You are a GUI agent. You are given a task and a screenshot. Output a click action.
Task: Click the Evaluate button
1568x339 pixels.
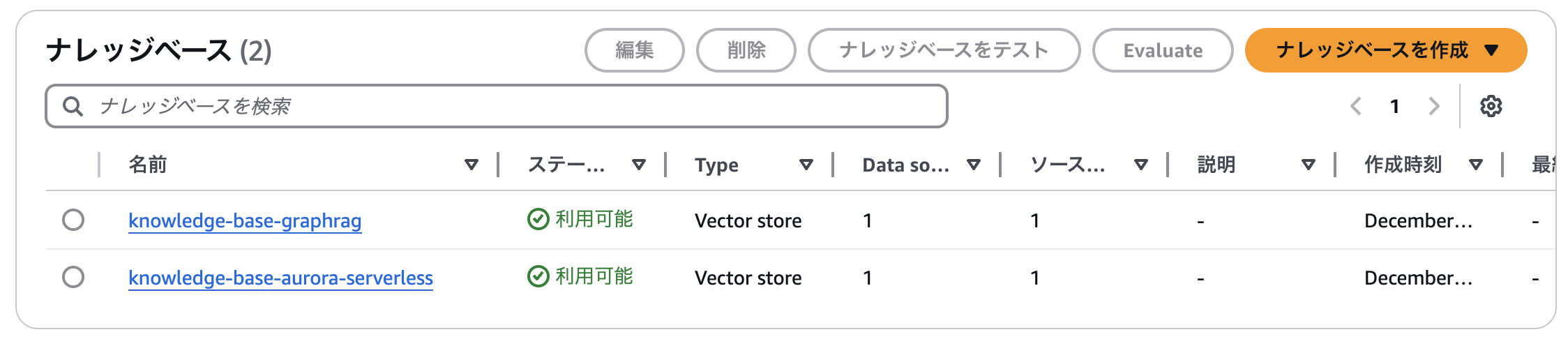point(1162,50)
